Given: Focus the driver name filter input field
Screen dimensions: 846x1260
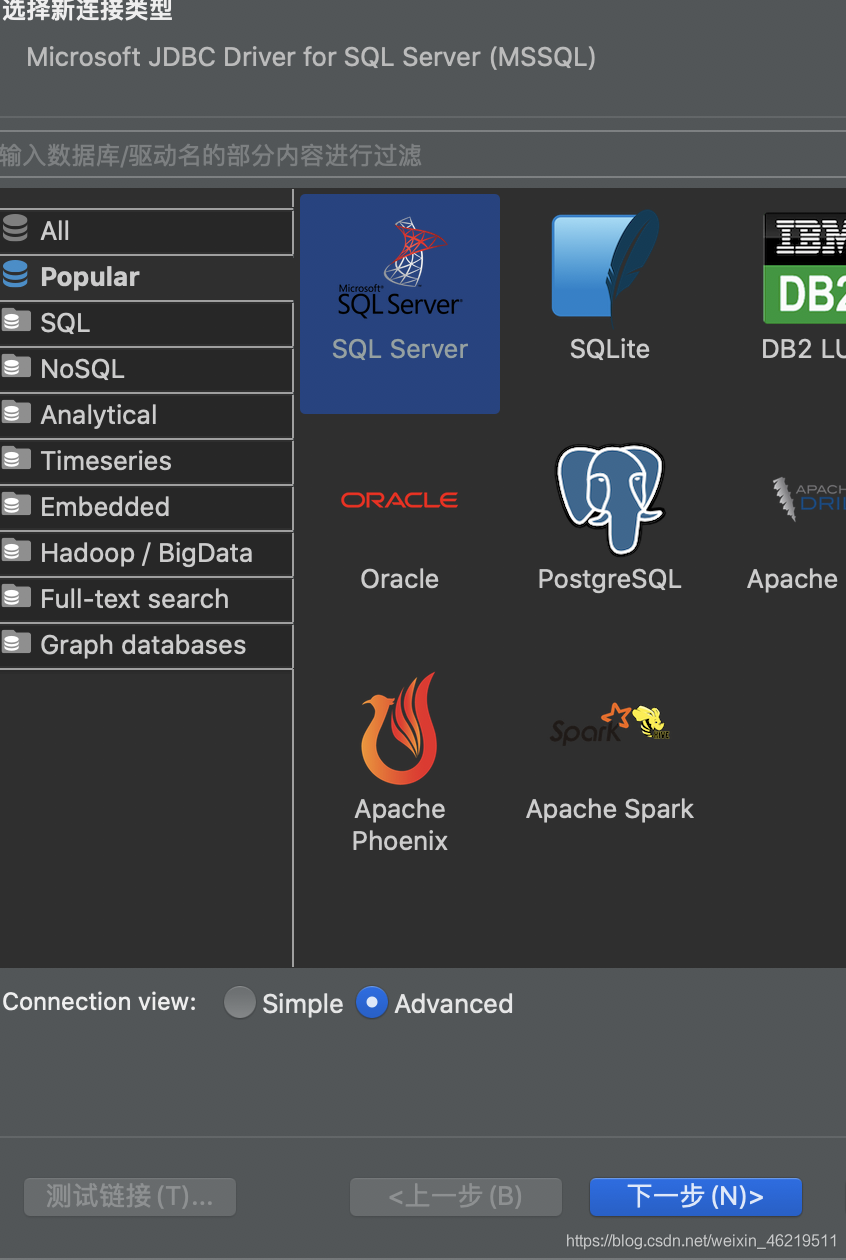Looking at the screenshot, I should (x=423, y=155).
